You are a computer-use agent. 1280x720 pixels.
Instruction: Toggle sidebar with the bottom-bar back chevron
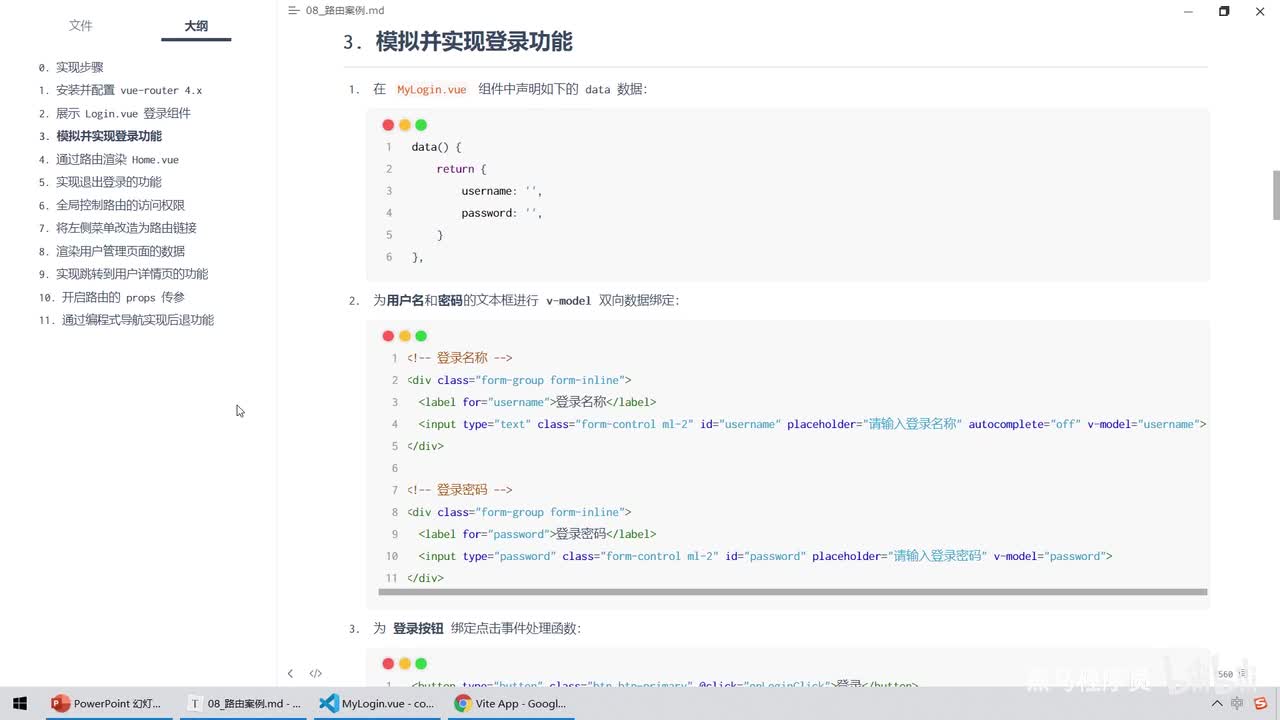(x=290, y=674)
